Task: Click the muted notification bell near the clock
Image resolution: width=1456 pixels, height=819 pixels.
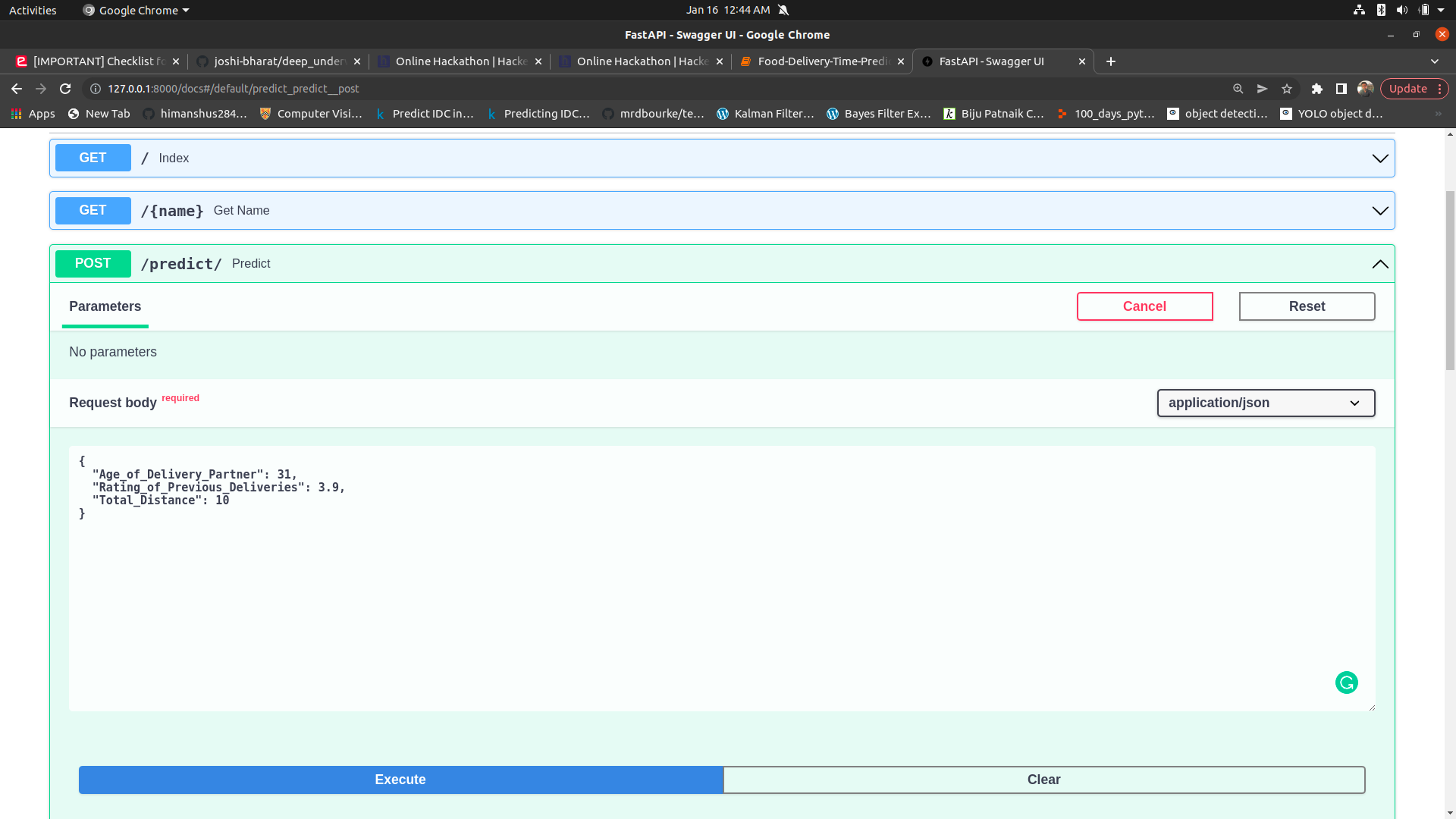Action: pyautogui.click(x=783, y=10)
